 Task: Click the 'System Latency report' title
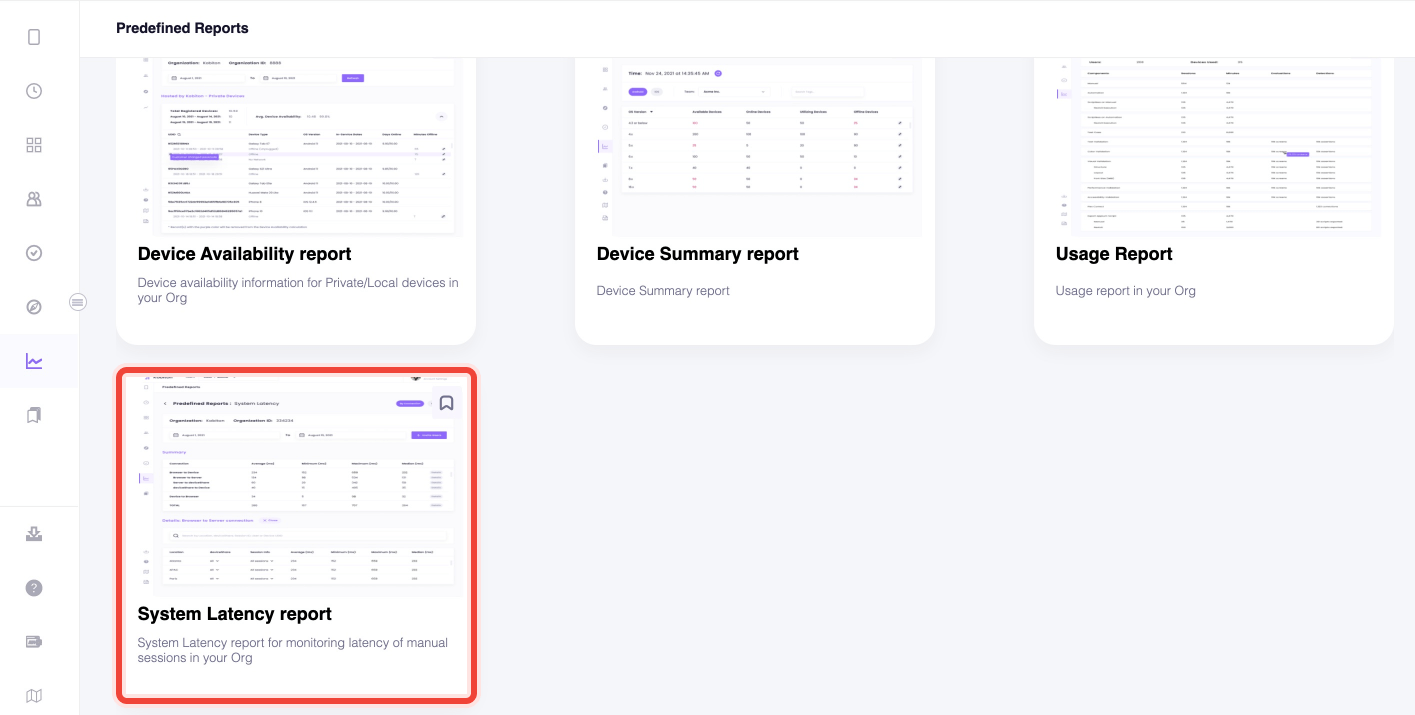[235, 614]
